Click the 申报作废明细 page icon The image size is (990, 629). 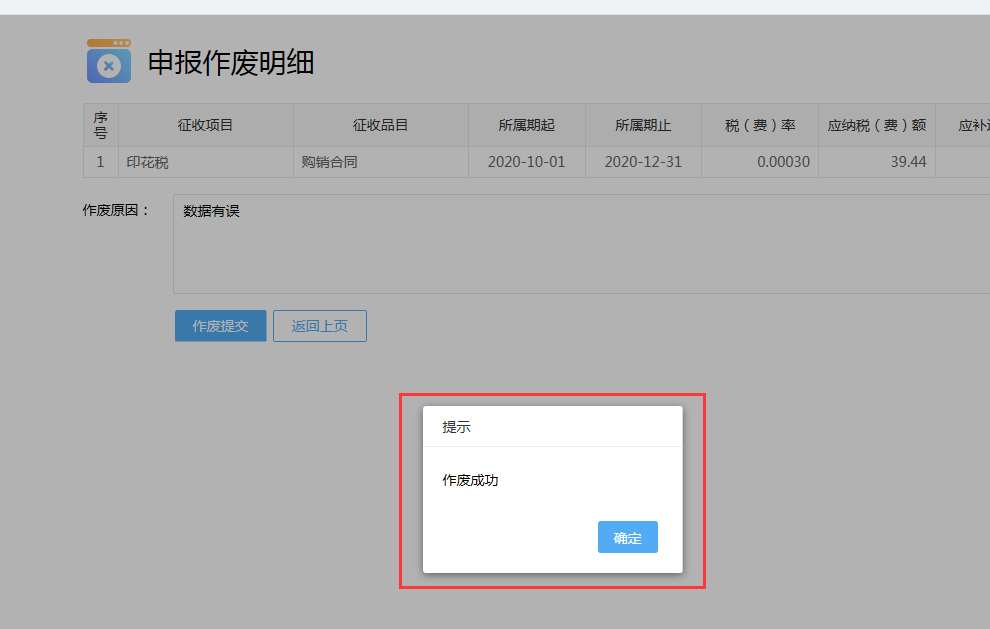pyautogui.click(x=109, y=62)
